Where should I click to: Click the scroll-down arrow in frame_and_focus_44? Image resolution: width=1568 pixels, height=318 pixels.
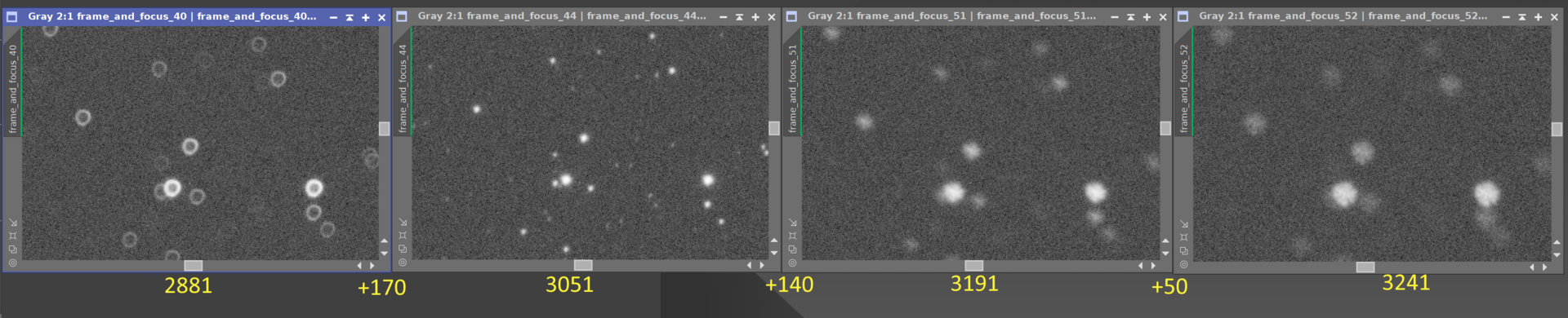click(x=774, y=254)
